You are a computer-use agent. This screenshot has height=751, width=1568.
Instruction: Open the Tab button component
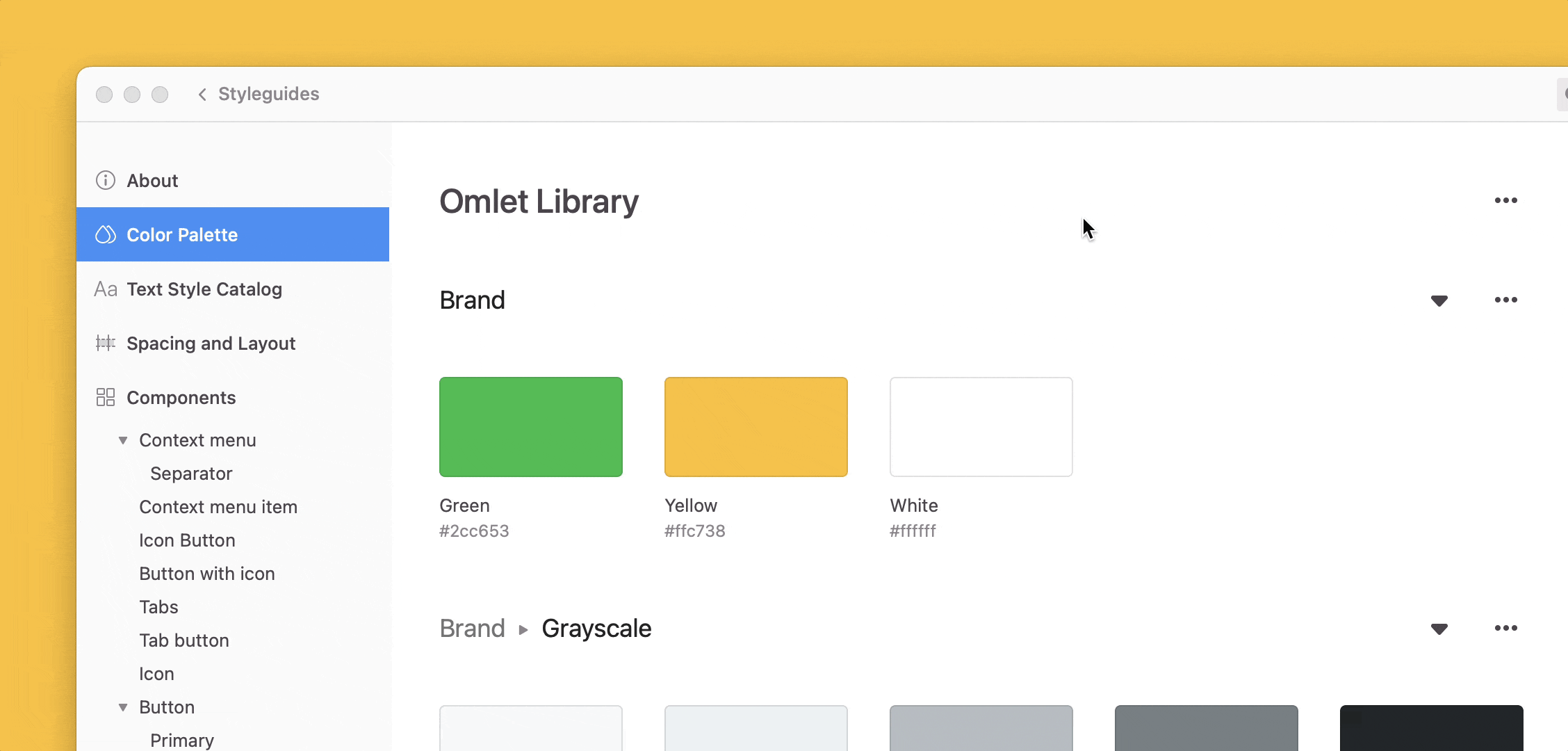tap(183, 640)
